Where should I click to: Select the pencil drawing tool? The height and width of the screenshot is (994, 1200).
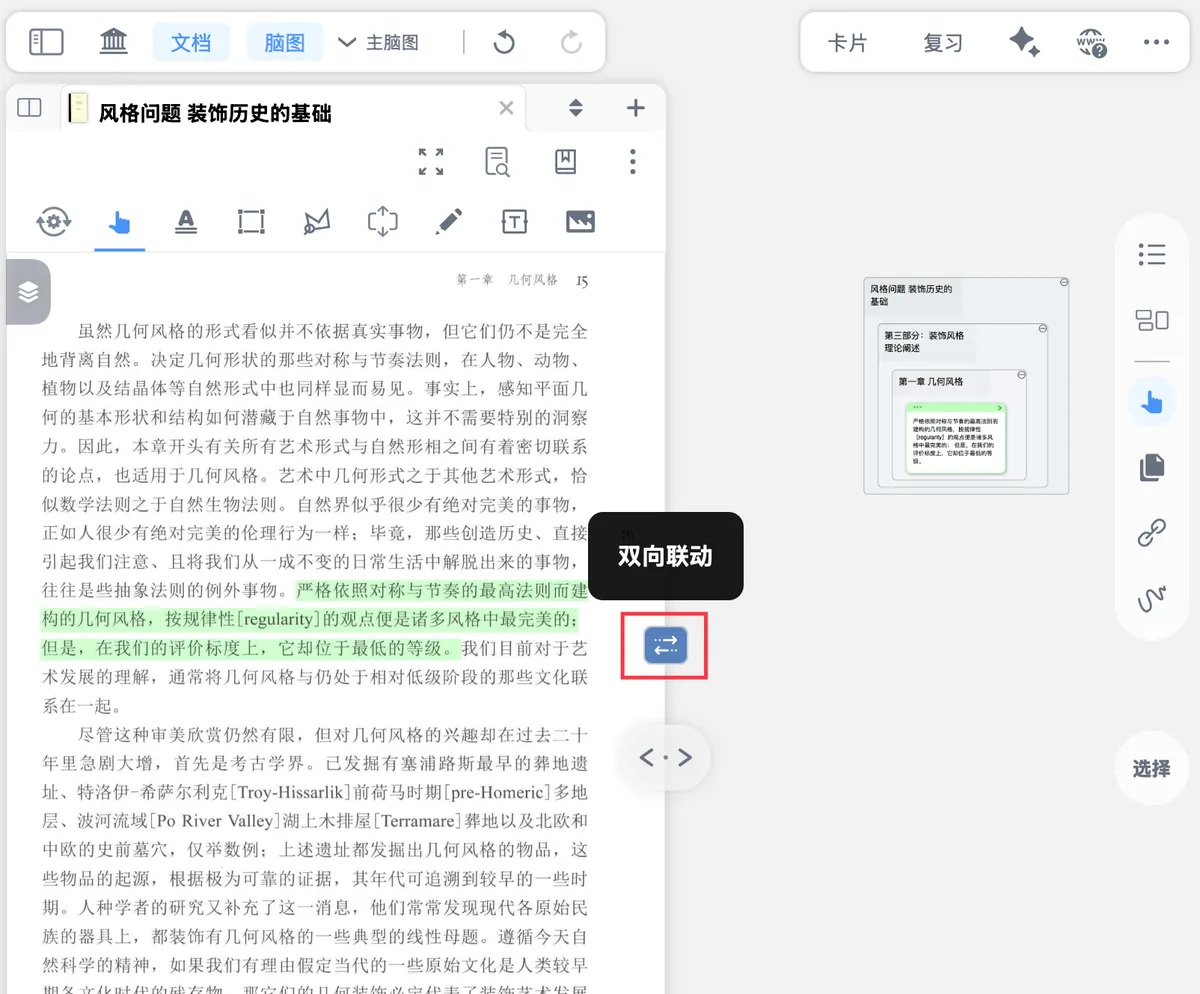(x=449, y=221)
